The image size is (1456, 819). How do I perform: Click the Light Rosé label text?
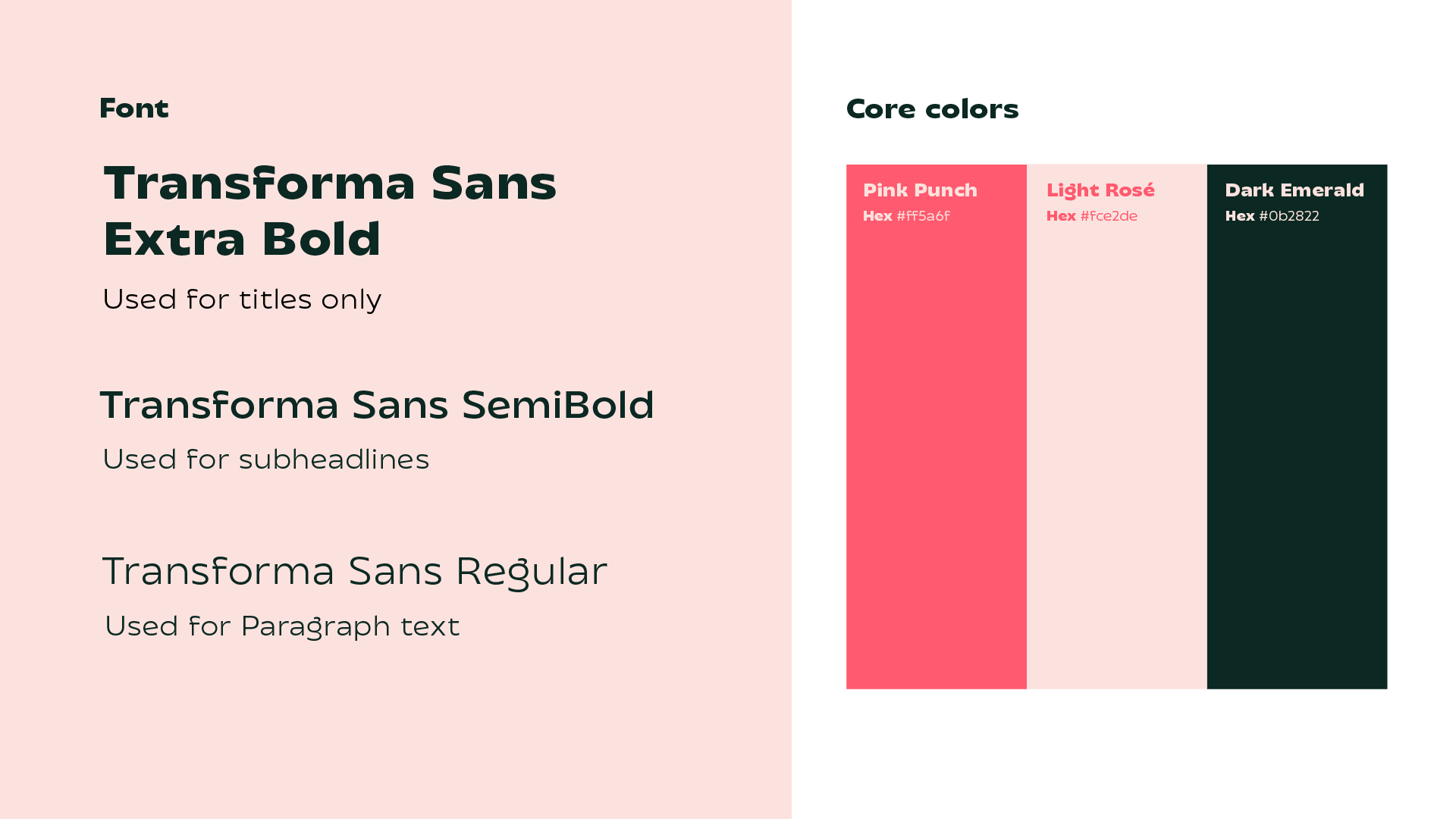pyautogui.click(x=1100, y=190)
